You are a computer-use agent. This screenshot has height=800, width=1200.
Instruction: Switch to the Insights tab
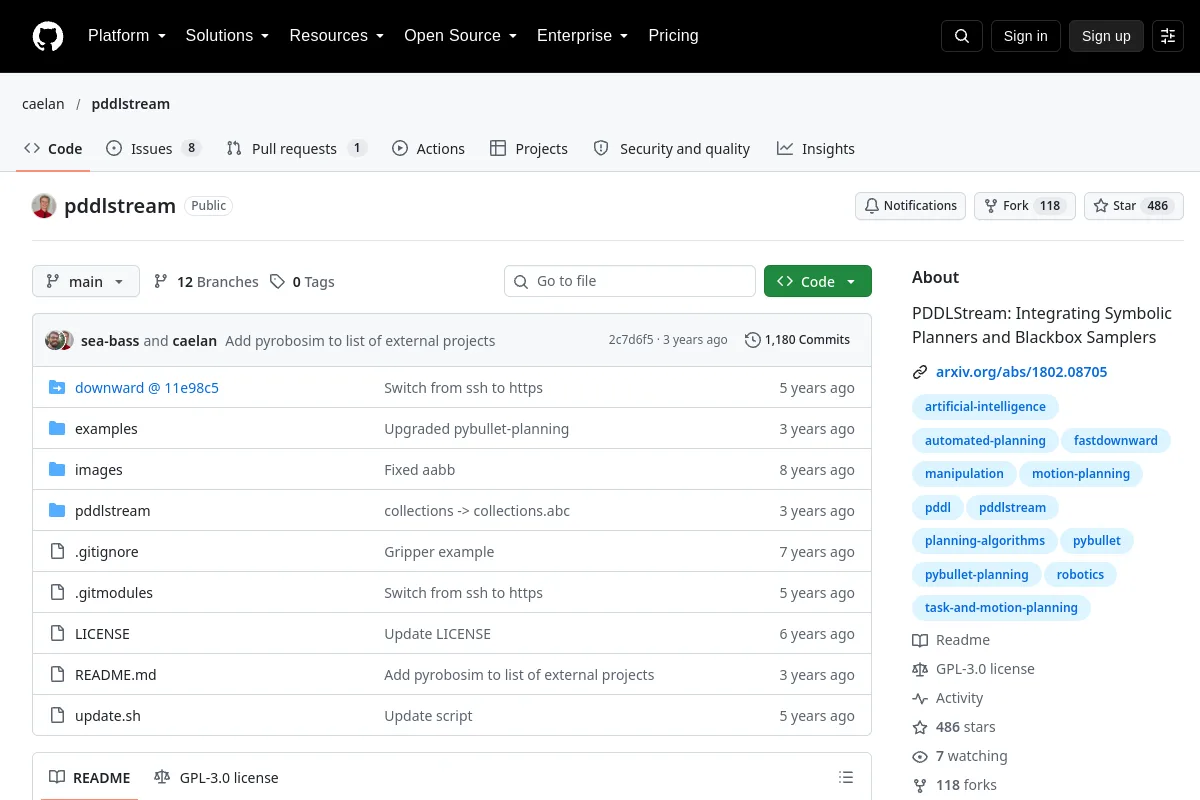816,149
